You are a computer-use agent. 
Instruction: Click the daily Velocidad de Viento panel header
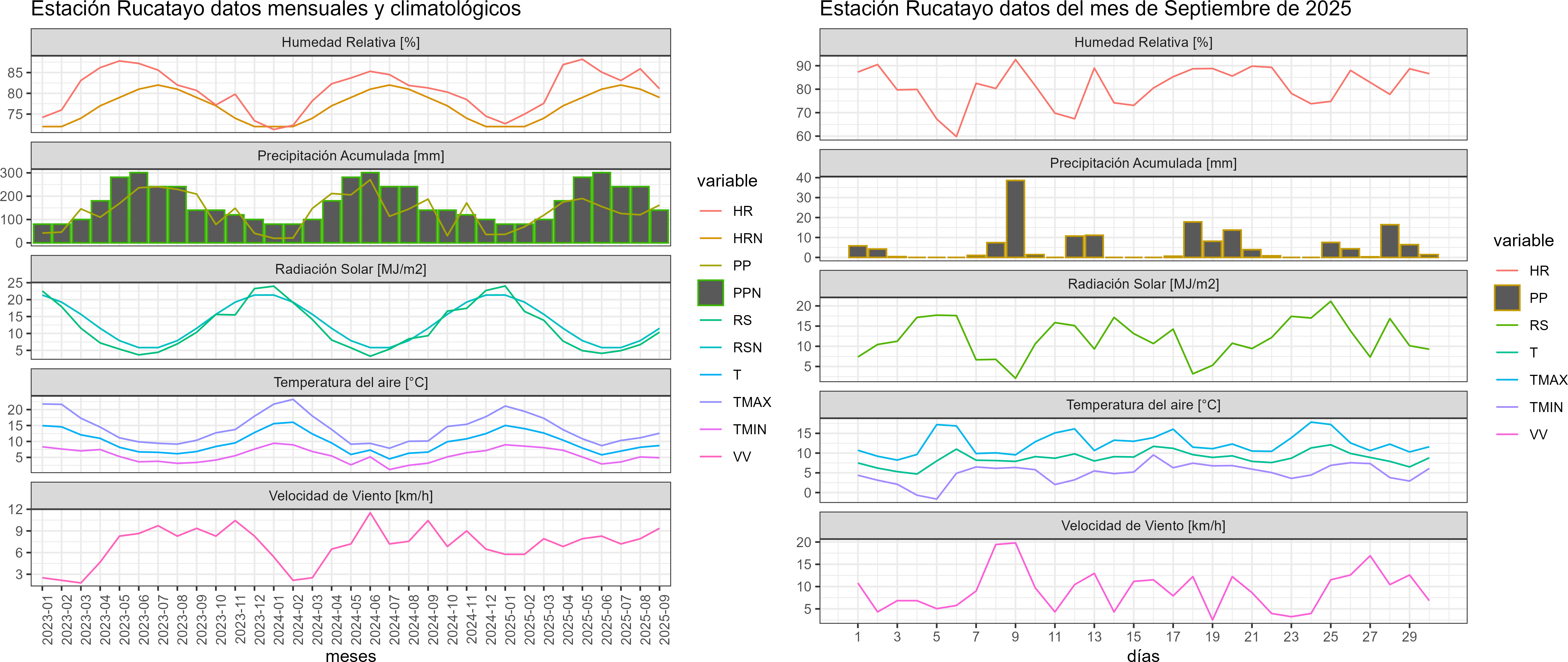[1142, 526]
